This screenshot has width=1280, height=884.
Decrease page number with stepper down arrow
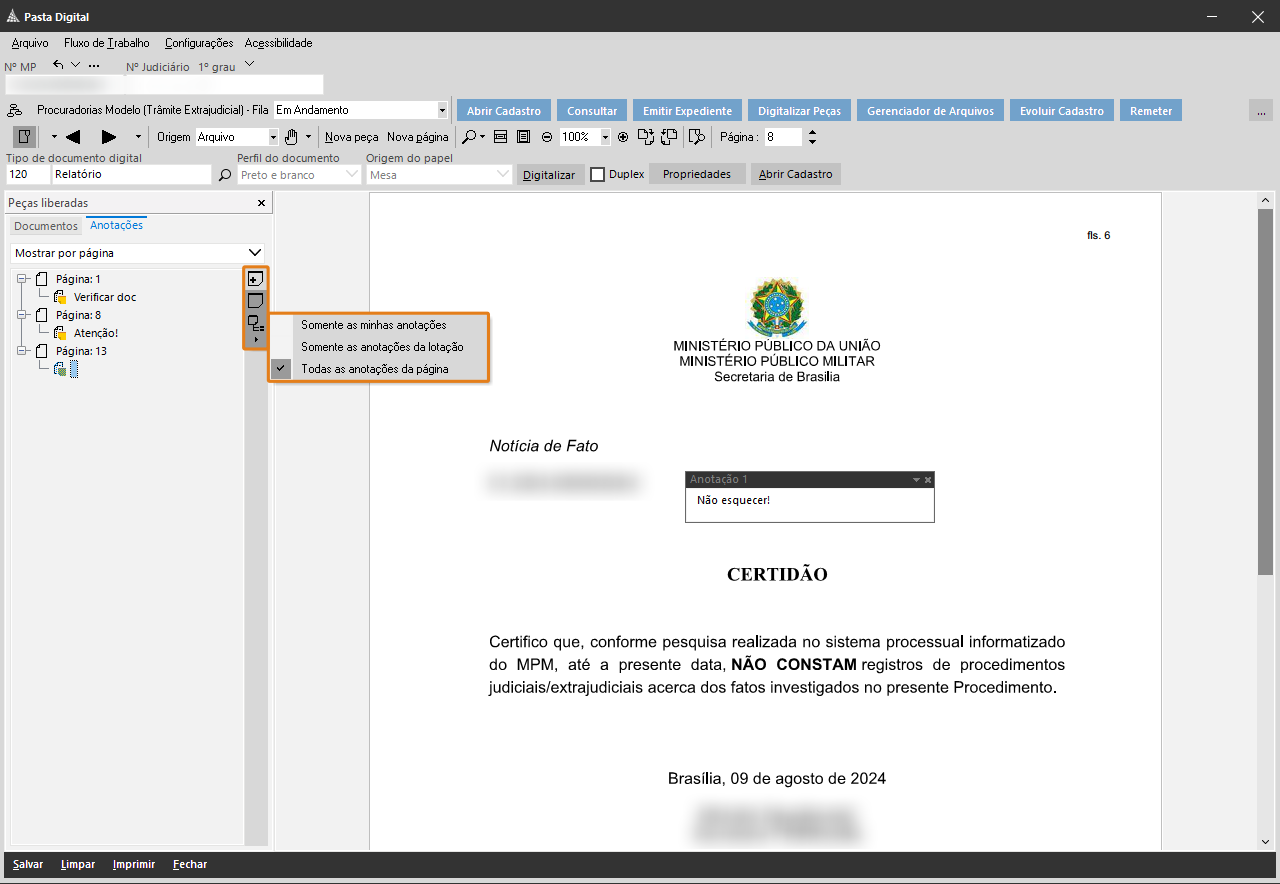(x=812, y=142)
